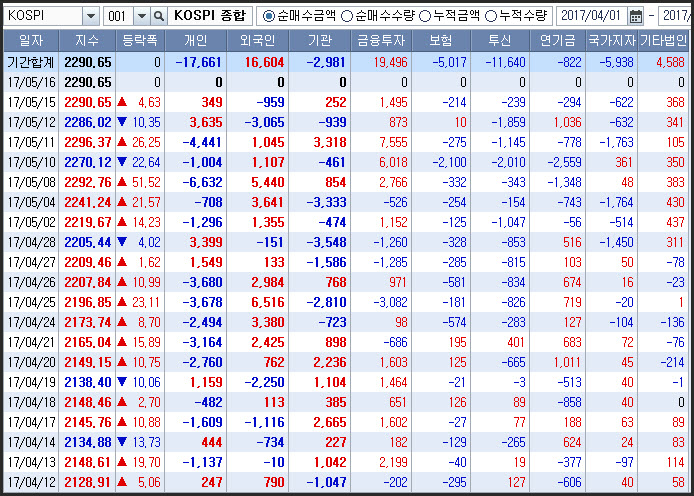Select the 기간합계 summary row label
Viewport: 694px width, 496px height.
click(x=31, y=62)
